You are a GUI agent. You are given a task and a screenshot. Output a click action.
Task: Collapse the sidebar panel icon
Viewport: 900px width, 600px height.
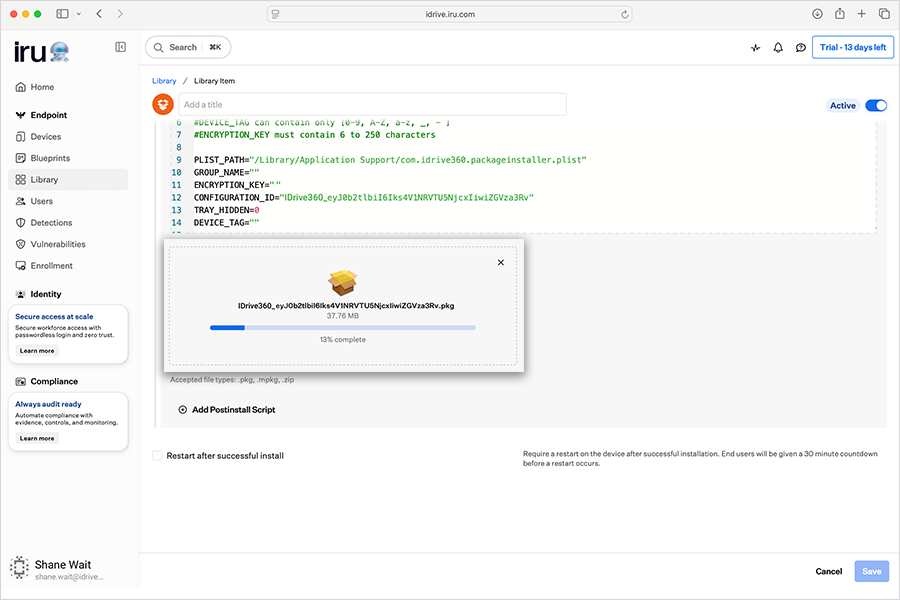pos(121,47)
